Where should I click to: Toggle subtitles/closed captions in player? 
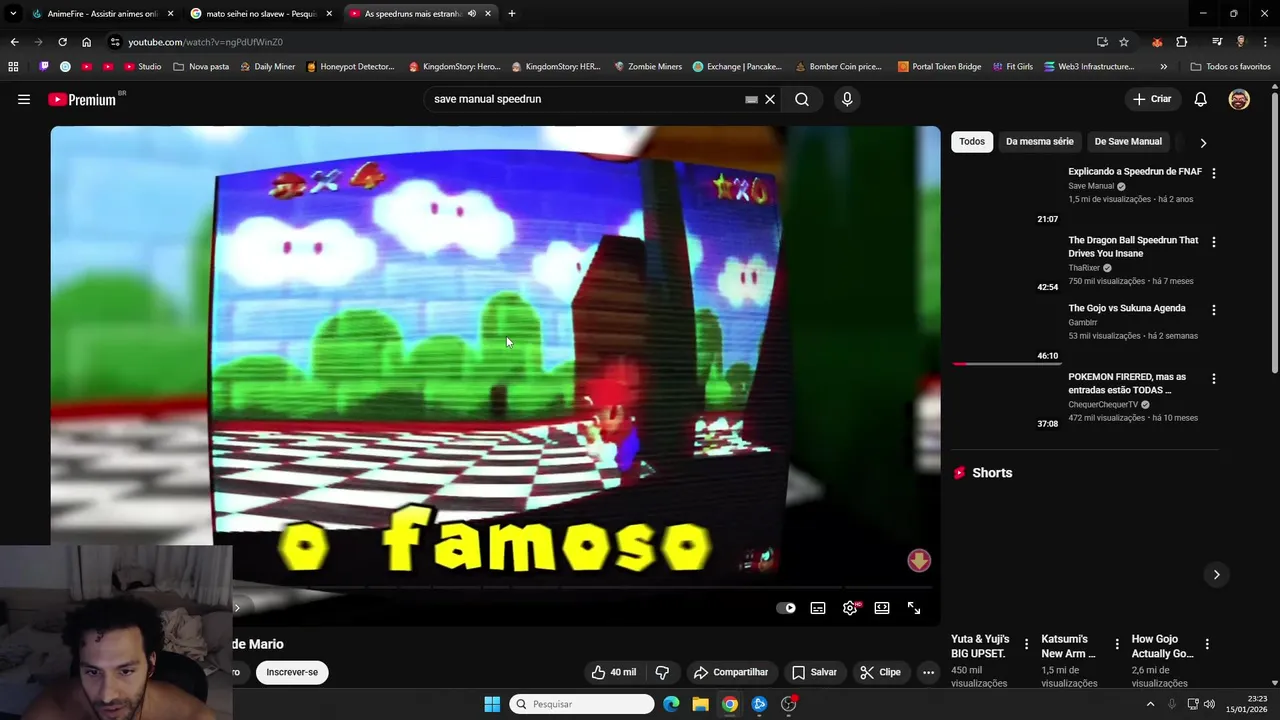click(x=818, y=608)
